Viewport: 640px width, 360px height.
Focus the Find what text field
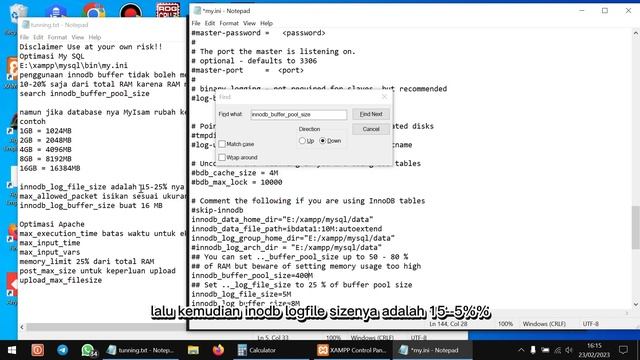click(x=299, y=115)
